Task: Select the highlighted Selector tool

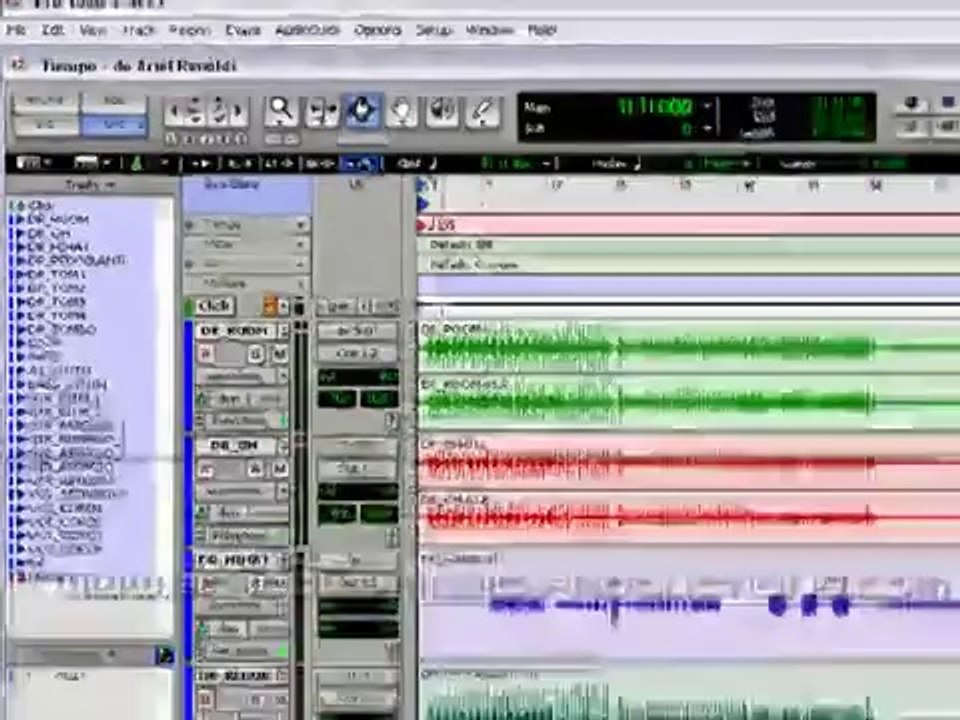Action: coord(362,110)
